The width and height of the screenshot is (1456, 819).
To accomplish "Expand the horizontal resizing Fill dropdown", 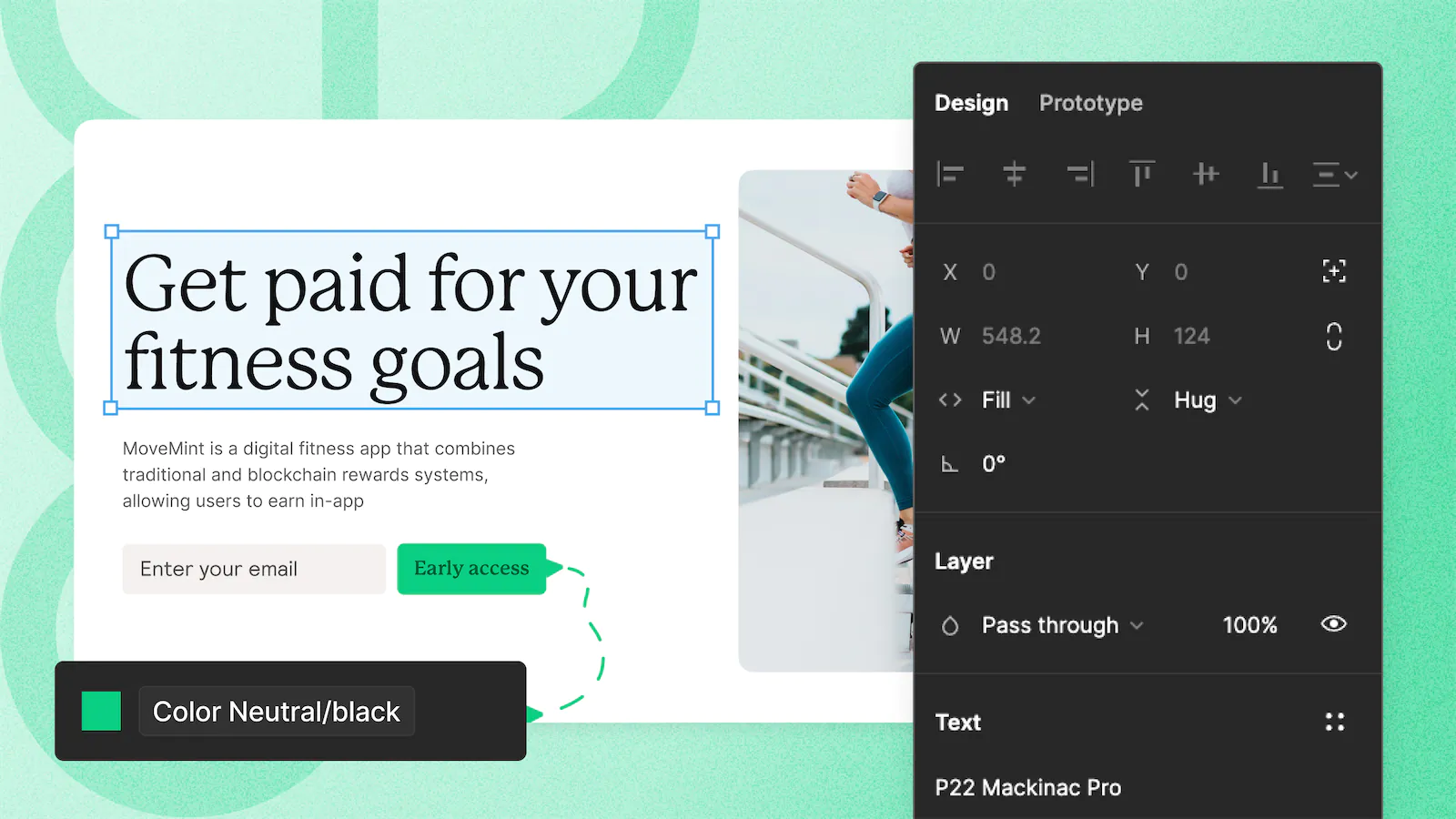I will pos(1006,400).
